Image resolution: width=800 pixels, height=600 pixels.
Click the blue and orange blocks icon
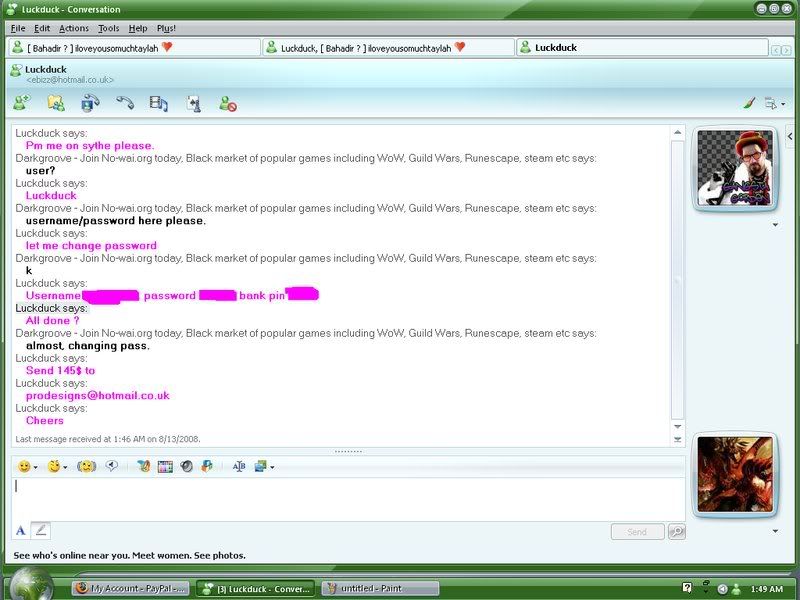point(207,466)
